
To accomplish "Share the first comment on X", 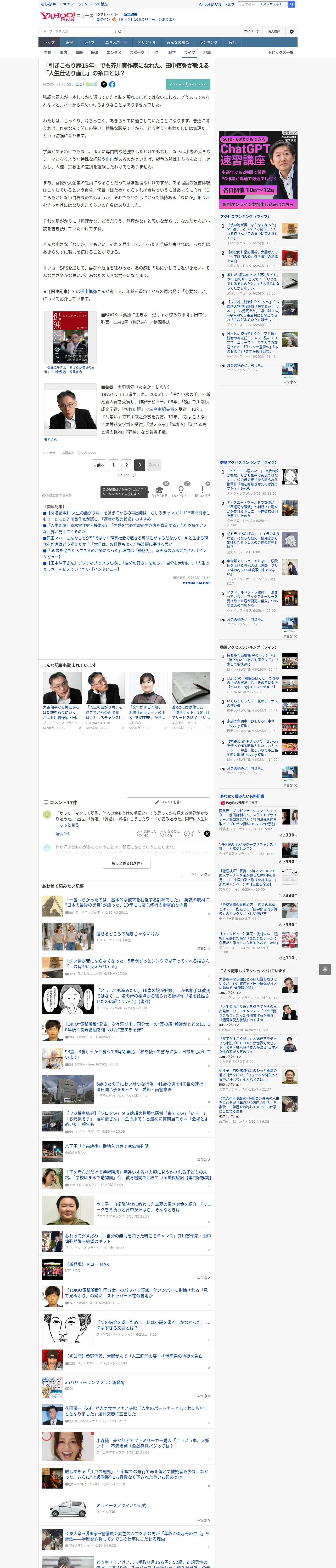I will click(x=207, y=833).
